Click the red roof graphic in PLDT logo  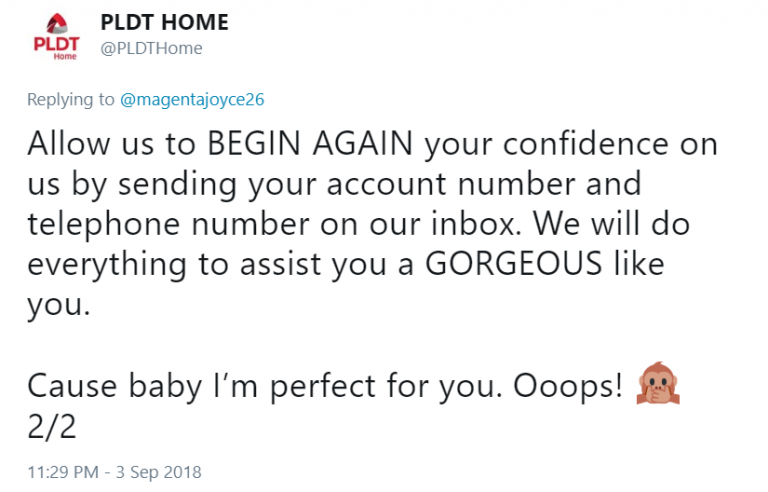pos(57,24)
